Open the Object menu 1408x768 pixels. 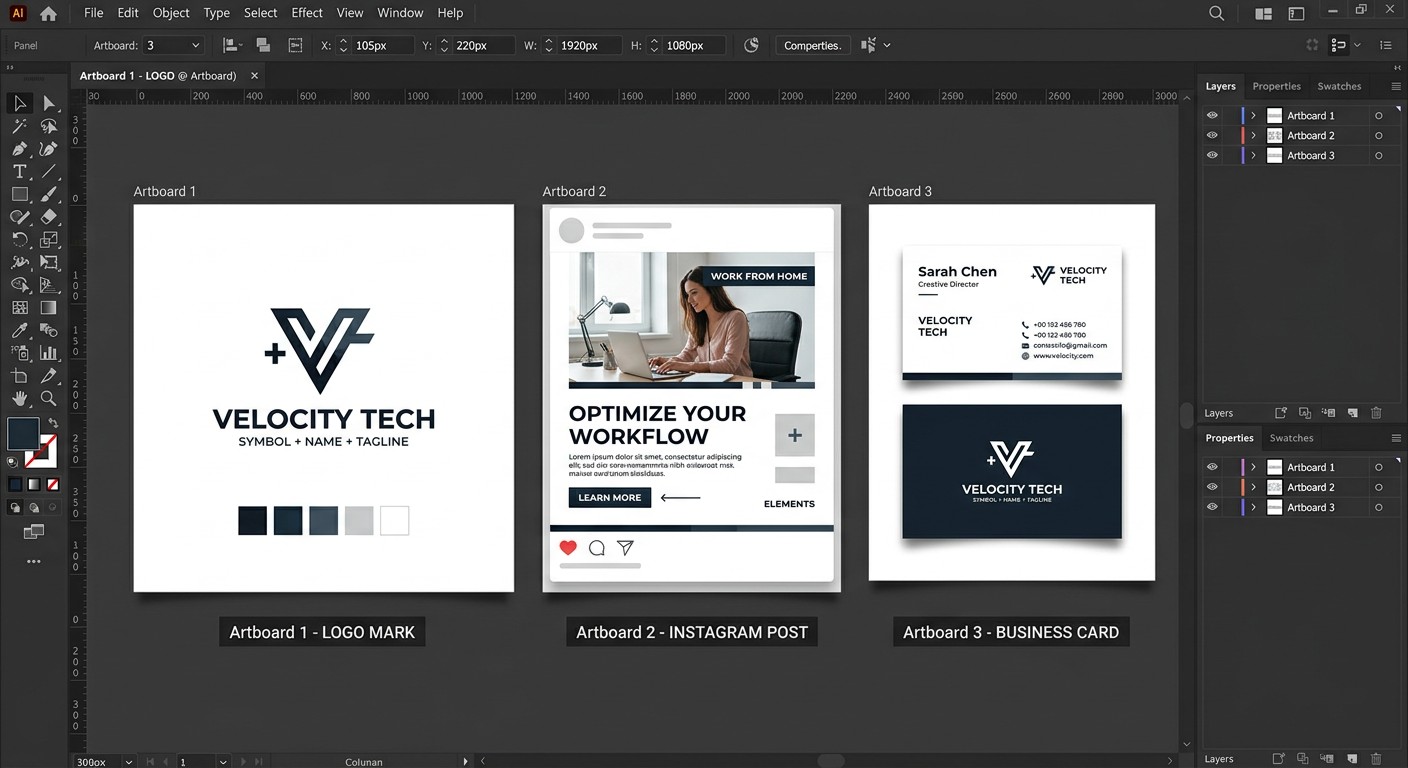pyautogui.click(x=171, y=13)
